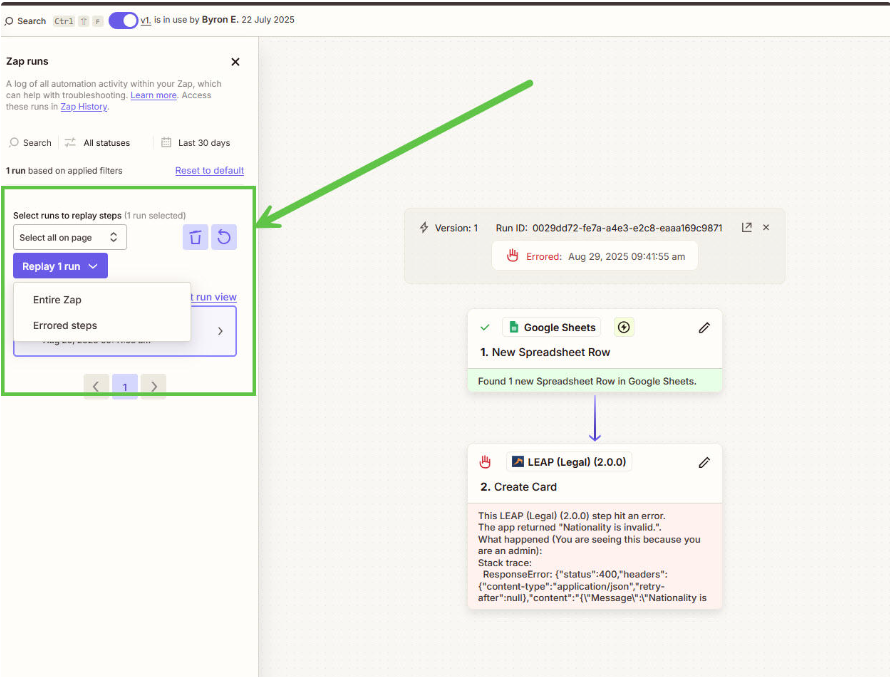
Task: Click the lightning trigger badge beside Google Sheets
Action: tap(624, 327)
